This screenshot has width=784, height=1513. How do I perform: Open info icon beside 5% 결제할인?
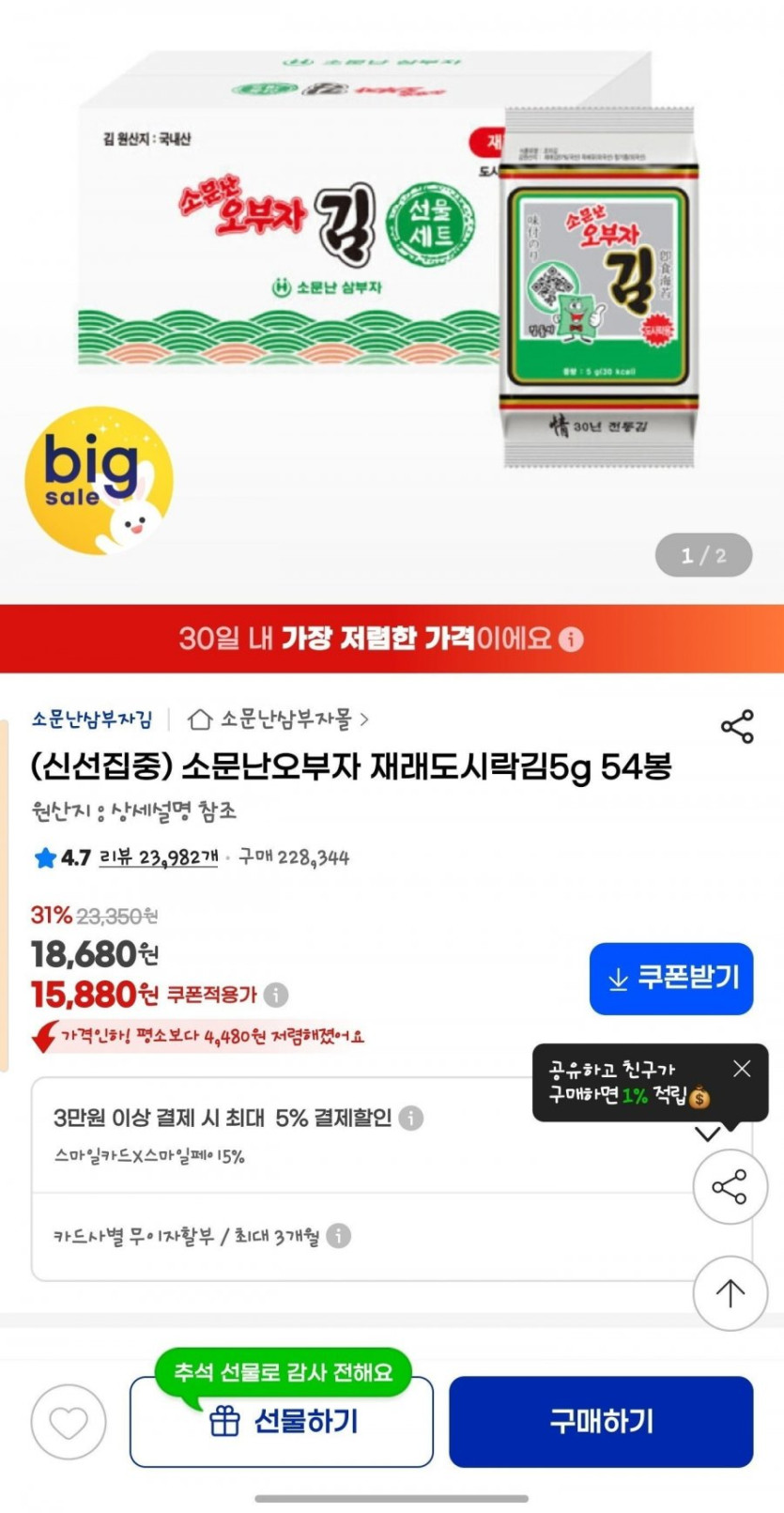coord(410,1118)
